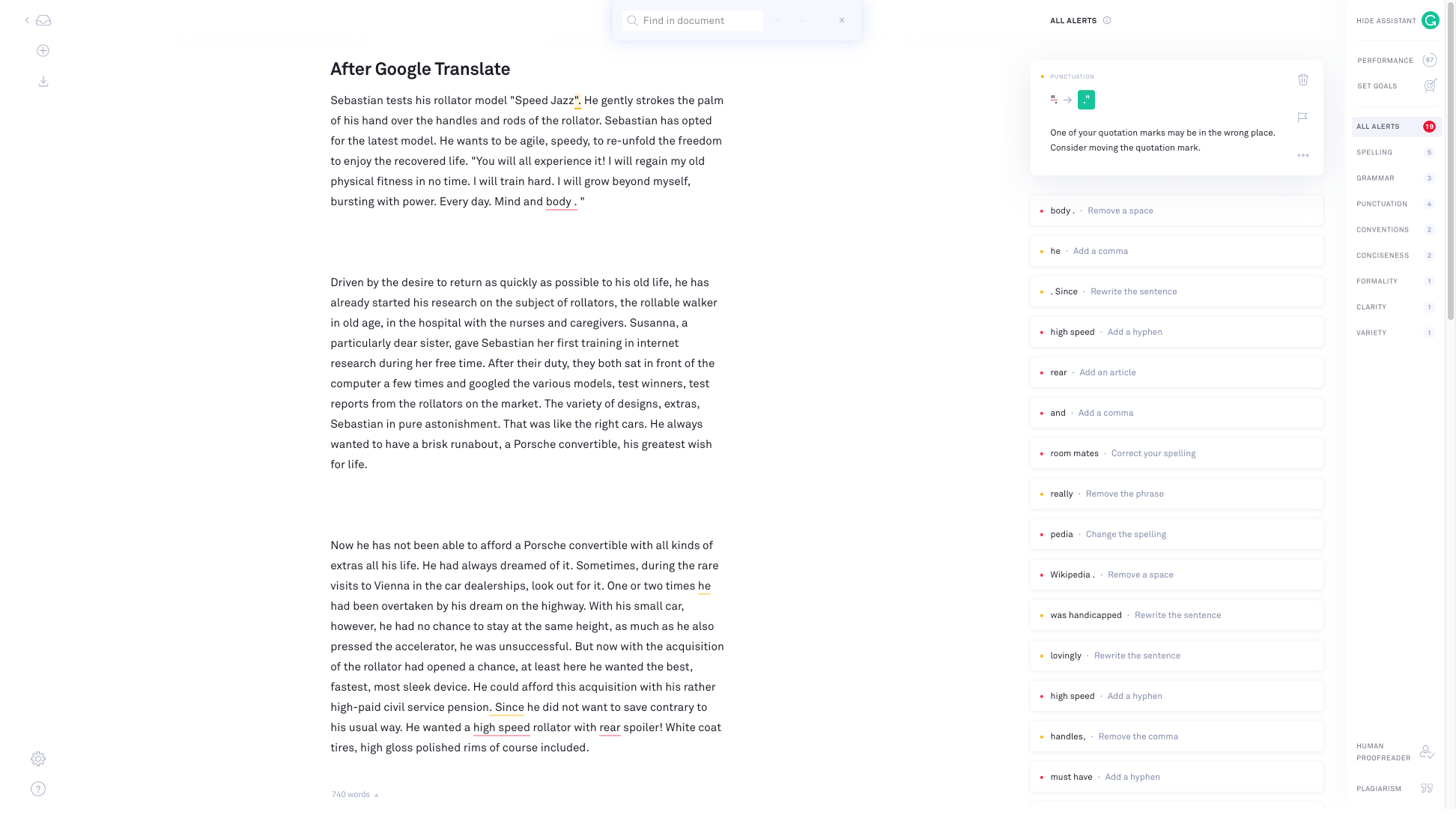The height and width of the screenshot is (830, 1456).
Task: Expand the 'handles,' remove the comma alert
Action: click(1177, 736)
